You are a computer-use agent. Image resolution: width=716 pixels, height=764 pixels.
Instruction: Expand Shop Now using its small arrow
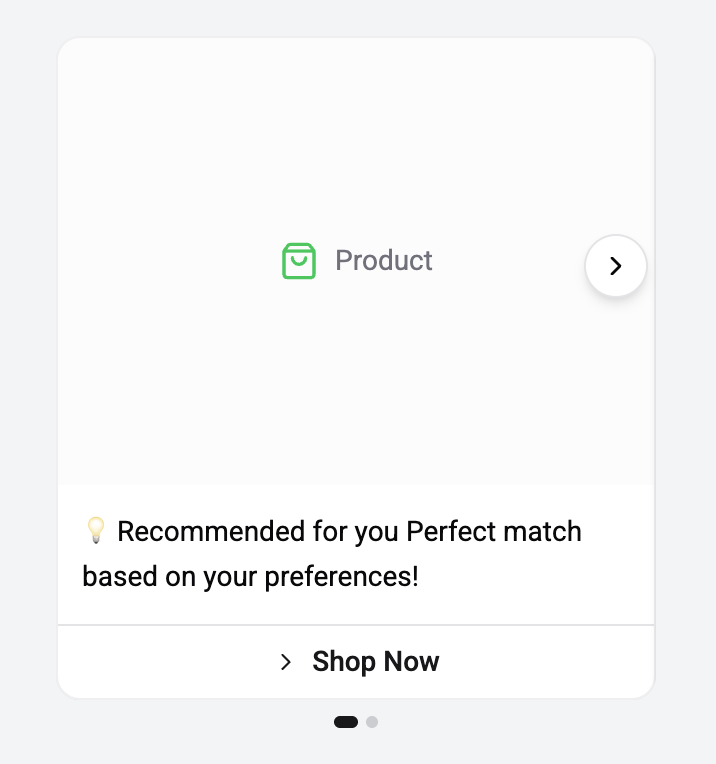click(x=286, y=662)
